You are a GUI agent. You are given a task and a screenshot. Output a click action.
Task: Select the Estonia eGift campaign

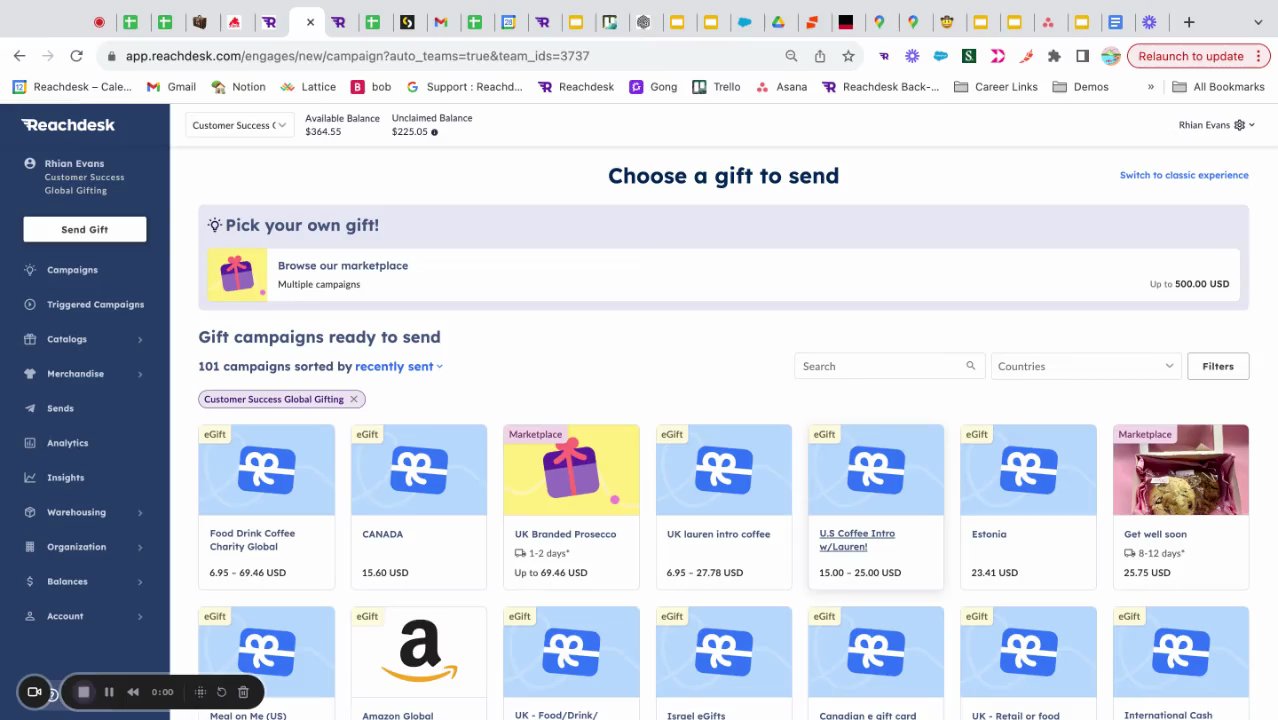point(1028,507)
